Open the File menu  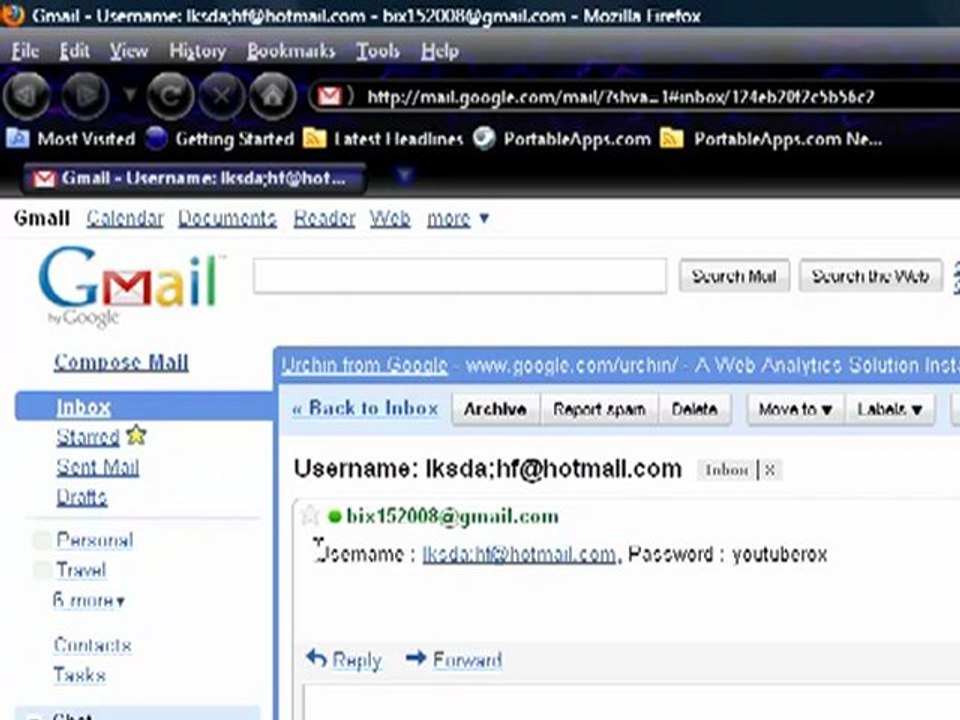pyautogui.click(x=25, y=51)
